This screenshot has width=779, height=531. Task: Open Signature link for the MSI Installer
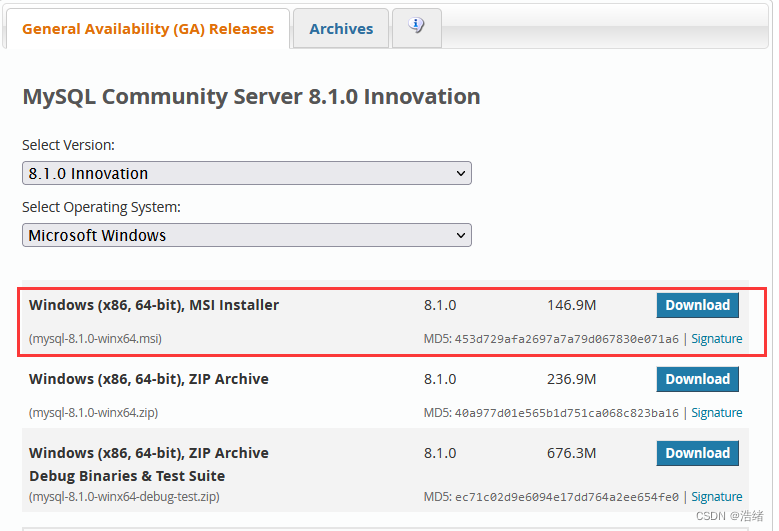[716, 339]
